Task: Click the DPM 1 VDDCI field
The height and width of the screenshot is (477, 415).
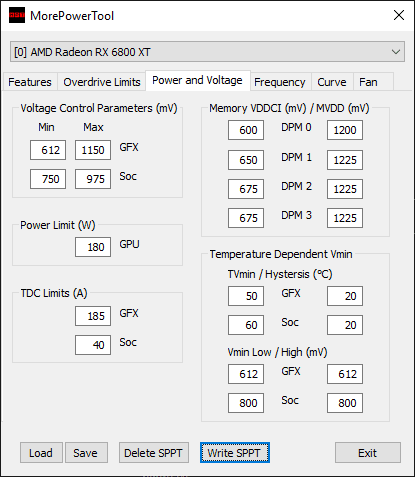Action: coord(246,160)
